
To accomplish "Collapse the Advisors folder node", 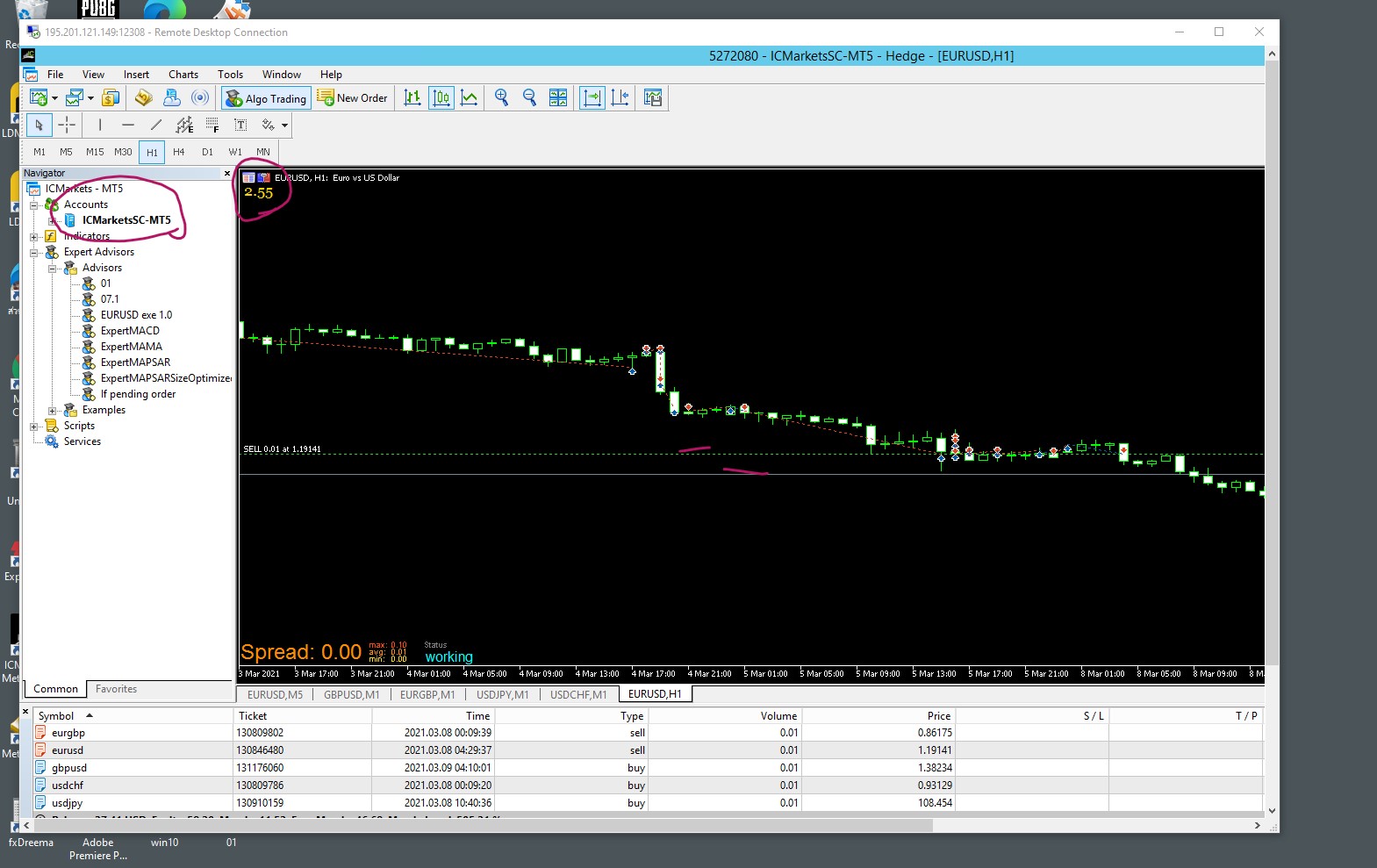I will click(53, 268).
